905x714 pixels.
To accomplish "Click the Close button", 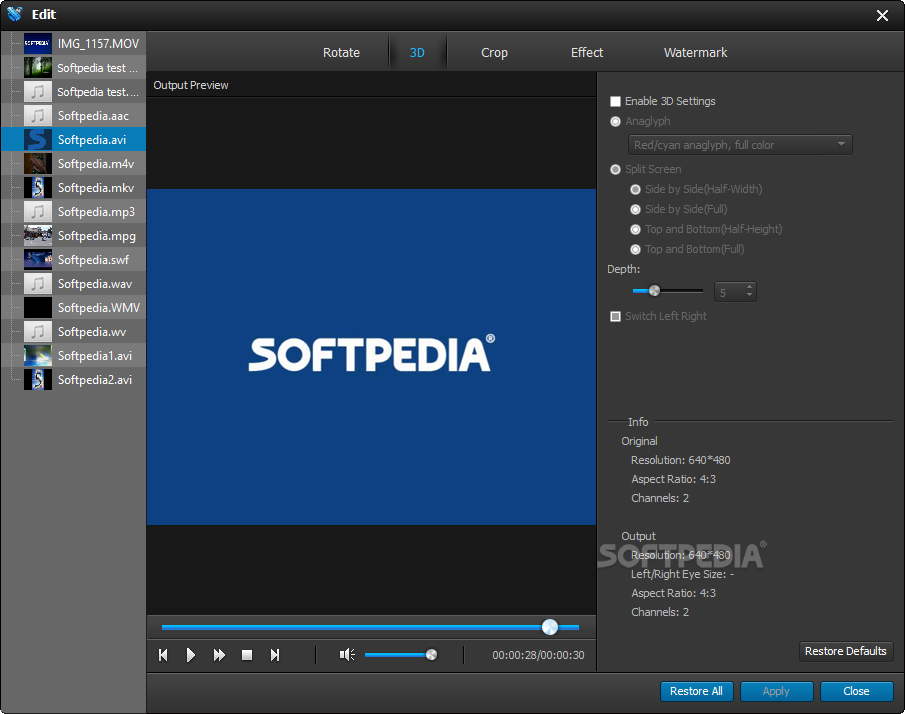I will click(857, 691).
